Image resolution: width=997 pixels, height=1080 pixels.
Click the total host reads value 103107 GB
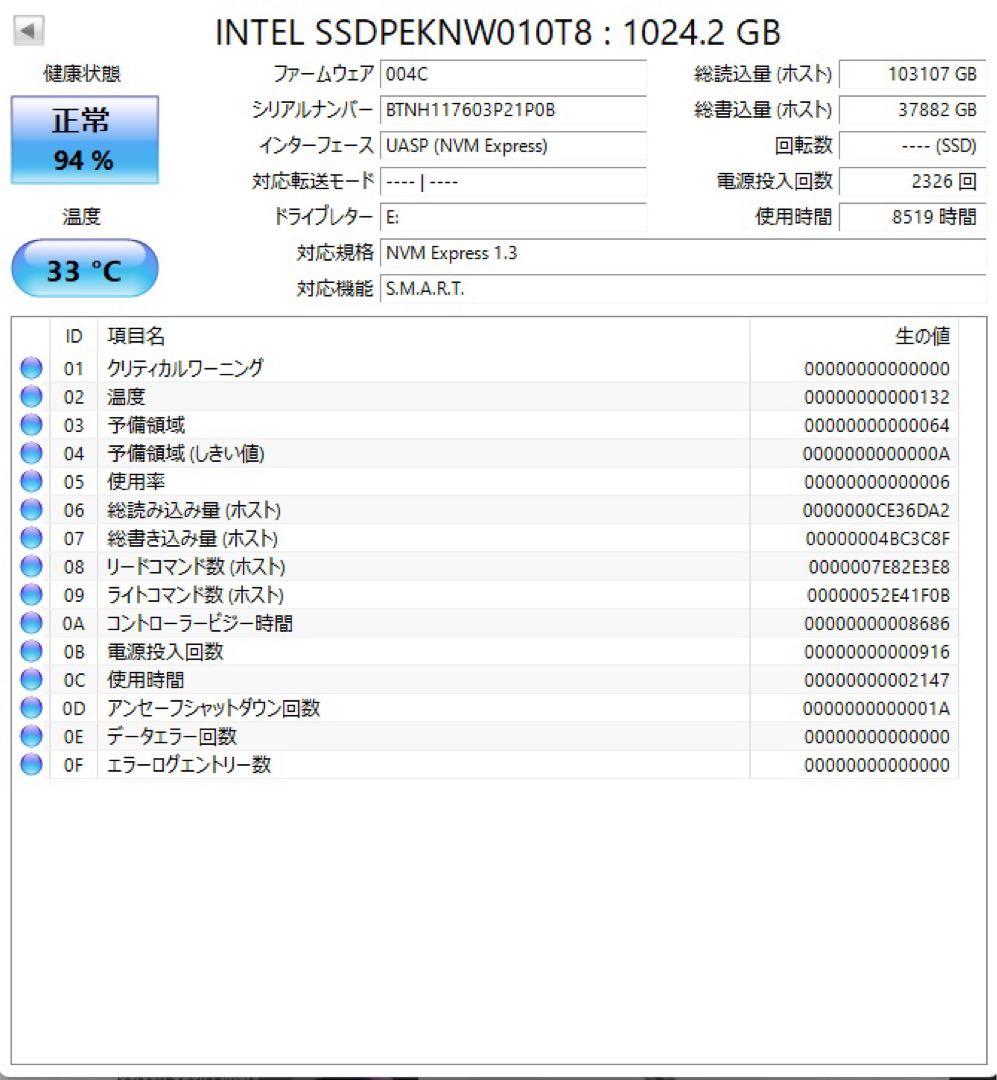(912, 74)
